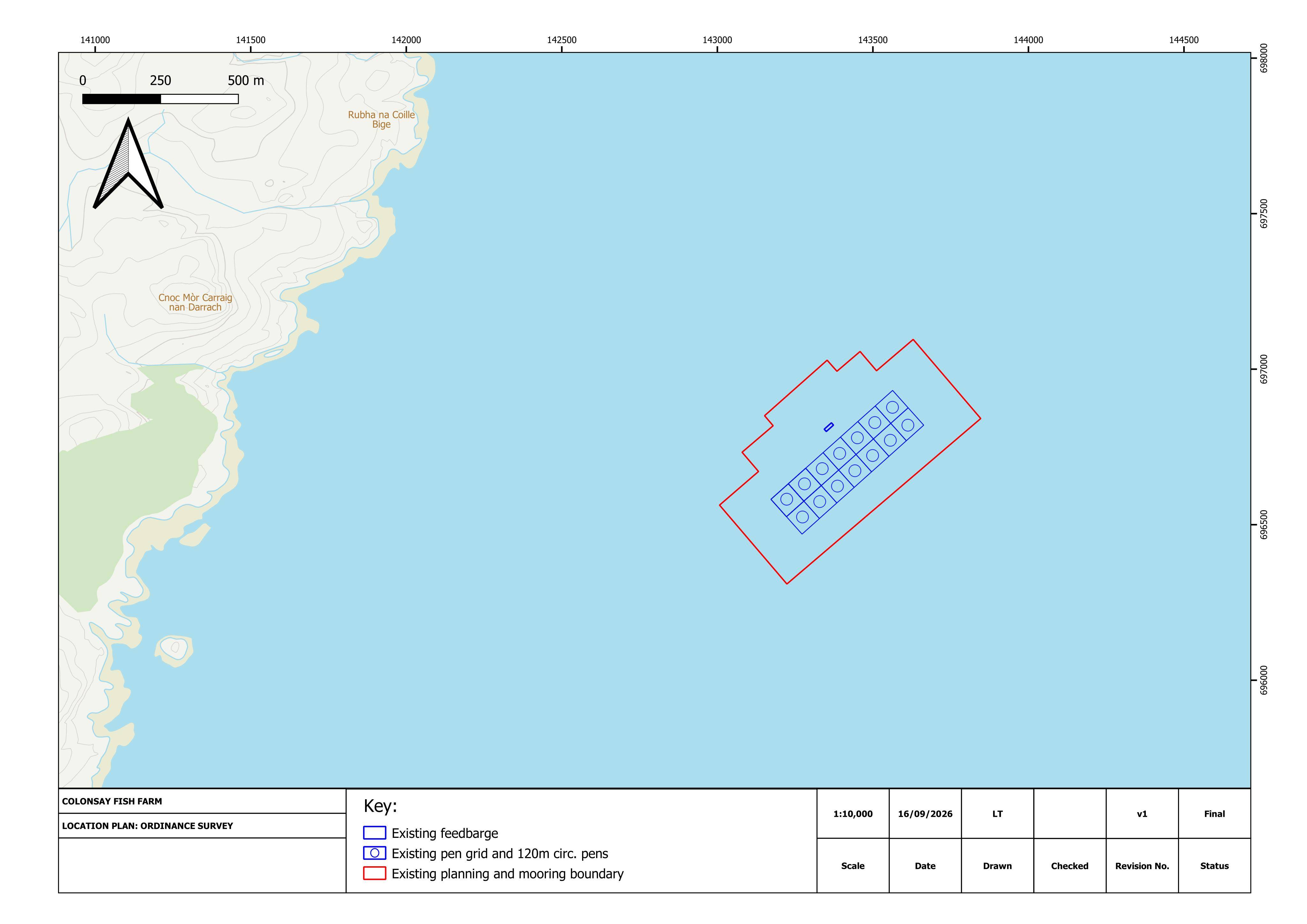Click the red boundary legend symbol
This screenshot has height=924, width=1307.
coord(375,873)
